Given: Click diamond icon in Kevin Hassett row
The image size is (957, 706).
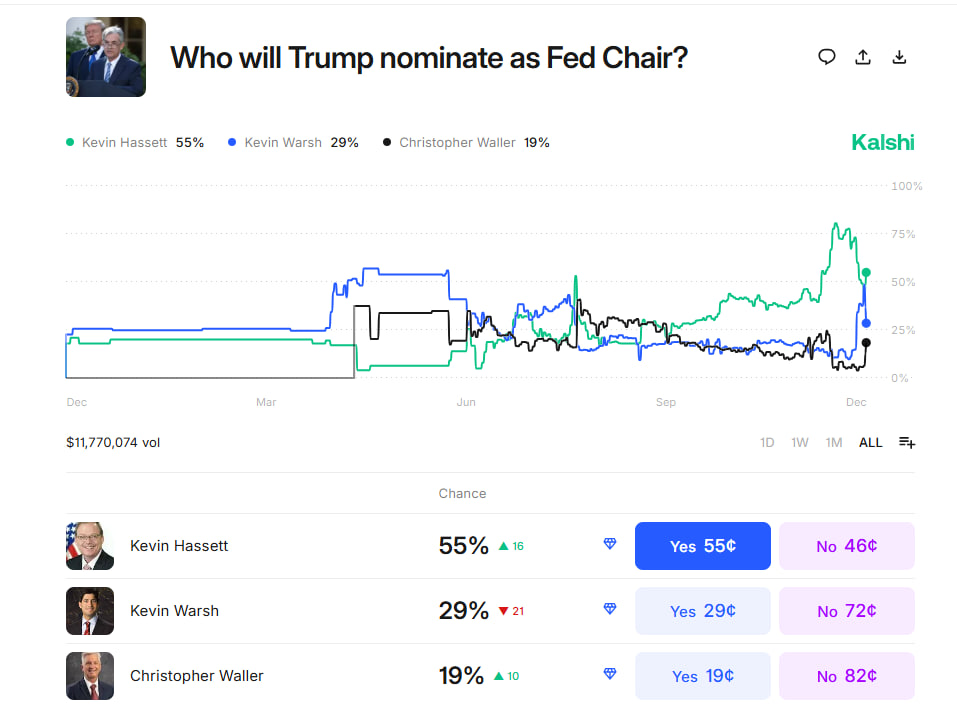Looking at the screenshot, I should coord(610,544).
